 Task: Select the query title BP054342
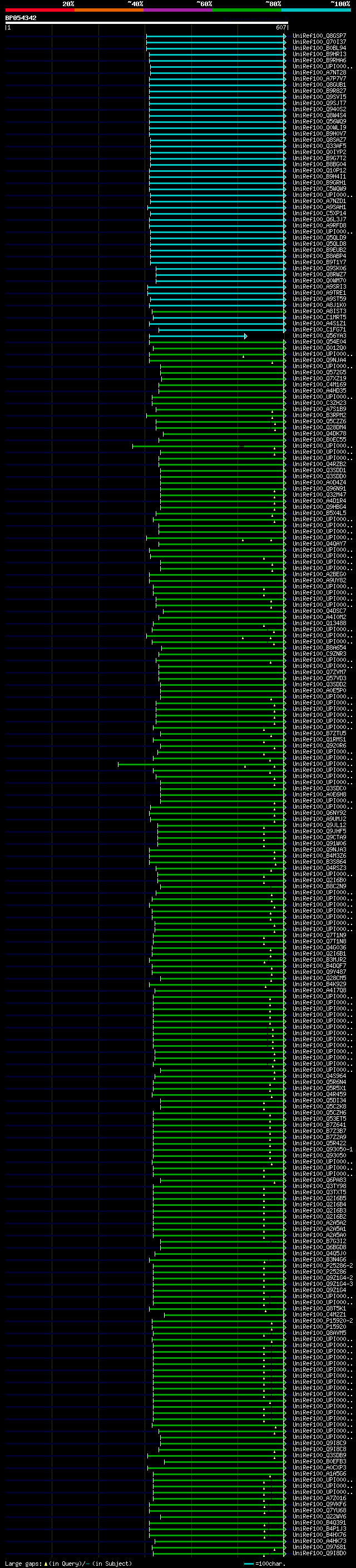pos(21,18)
